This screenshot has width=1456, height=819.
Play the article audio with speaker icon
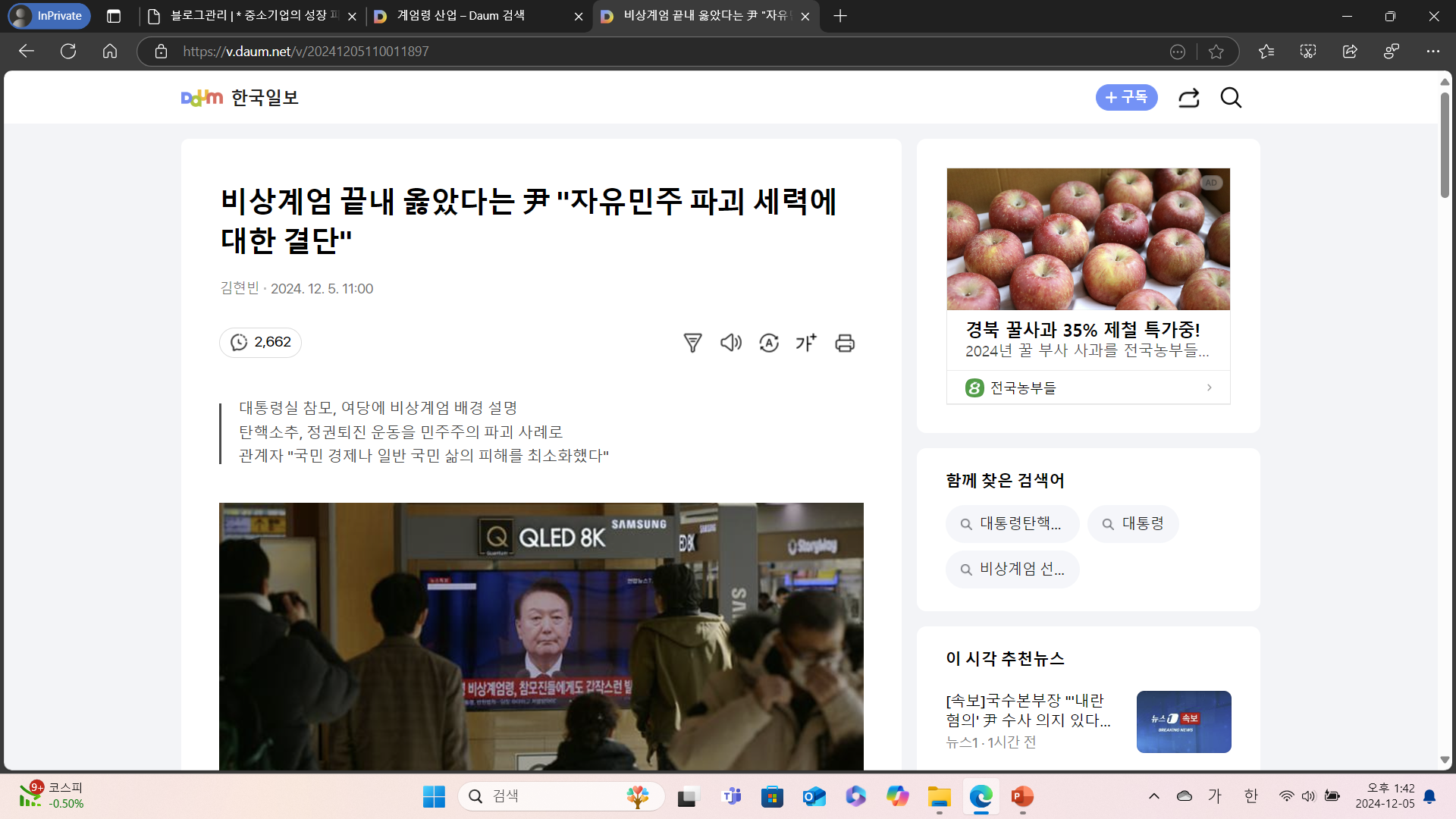point(730,343)
